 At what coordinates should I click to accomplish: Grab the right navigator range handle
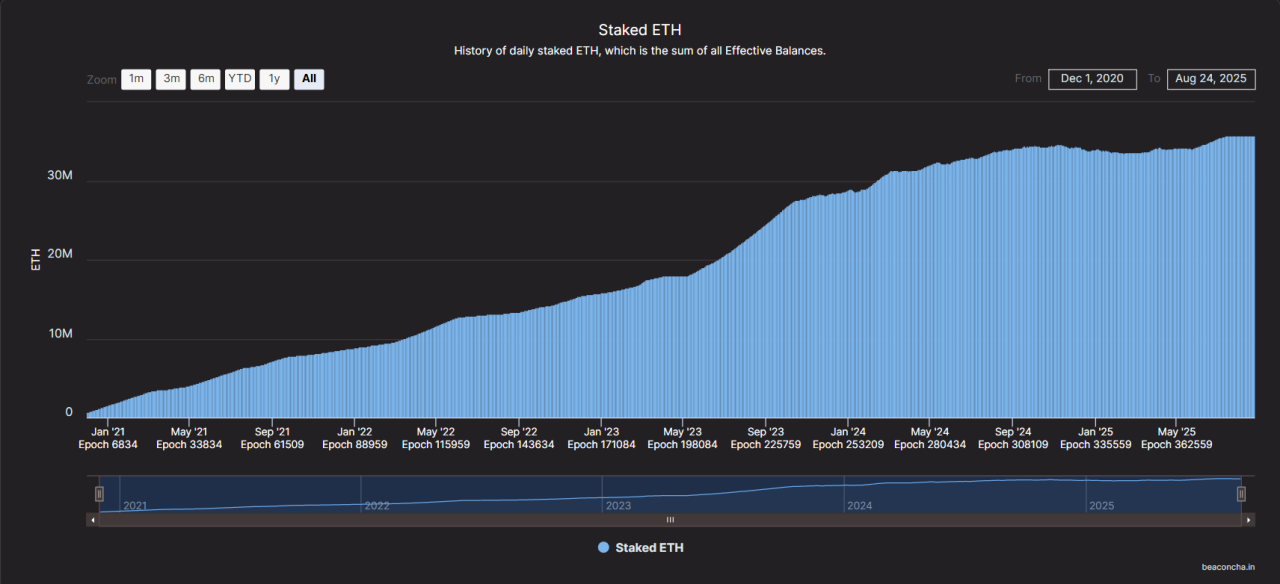(1241, 493)
